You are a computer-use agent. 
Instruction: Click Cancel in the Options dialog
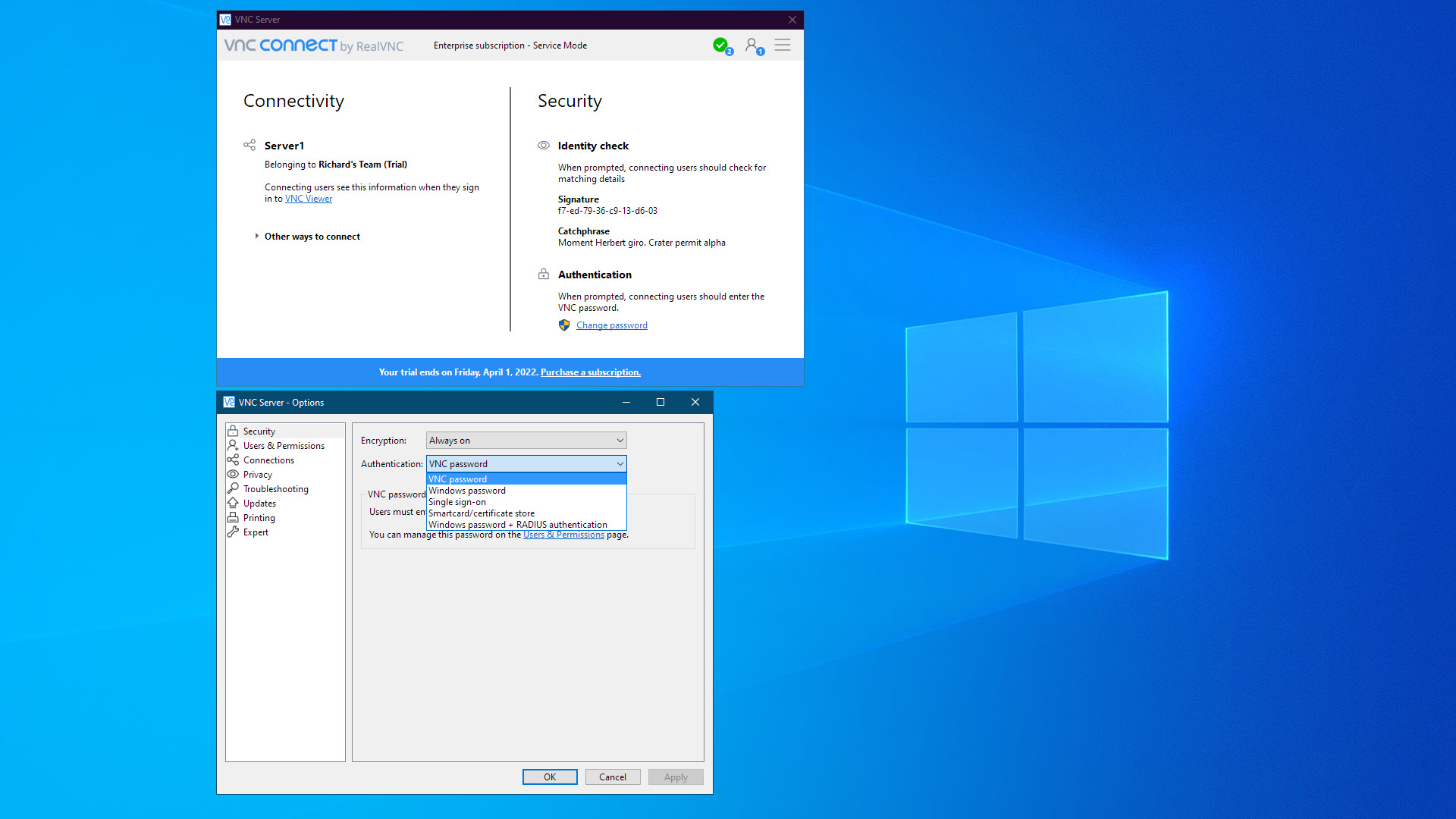pos(613,777)
